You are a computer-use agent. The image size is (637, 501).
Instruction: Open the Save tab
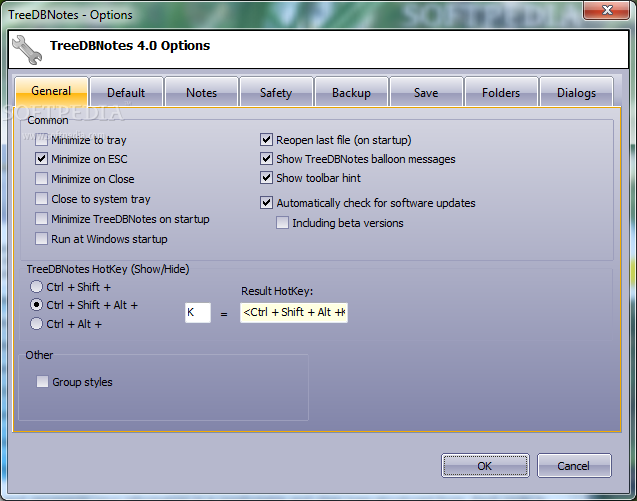coord(426,92)
